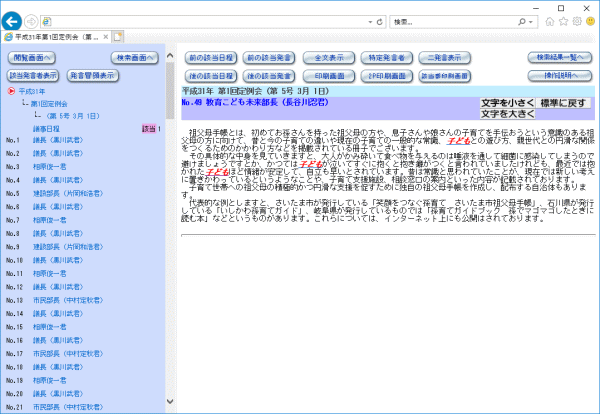Click the pink 該当 marker
This screenshot has width=600, height=414.
(x=149, y=129)
